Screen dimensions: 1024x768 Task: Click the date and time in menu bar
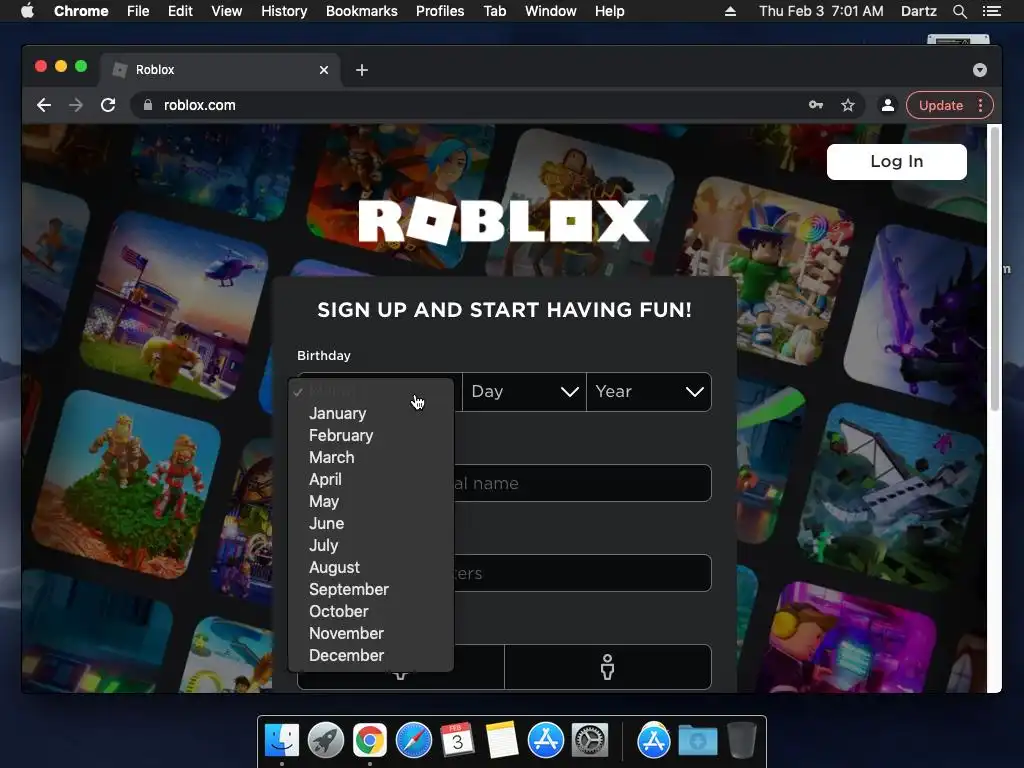(821, 11)
